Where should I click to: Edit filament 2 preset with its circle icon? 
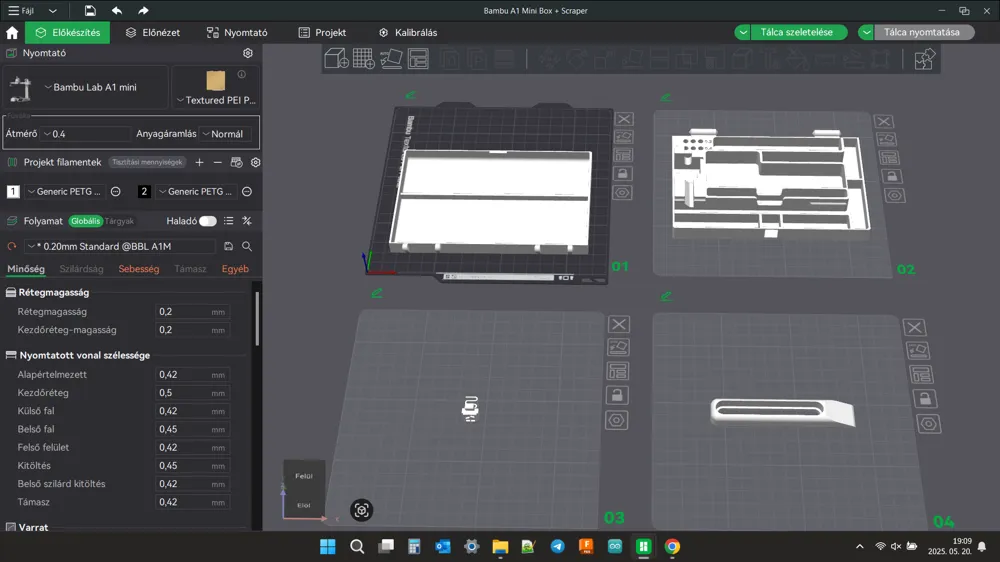247,191
